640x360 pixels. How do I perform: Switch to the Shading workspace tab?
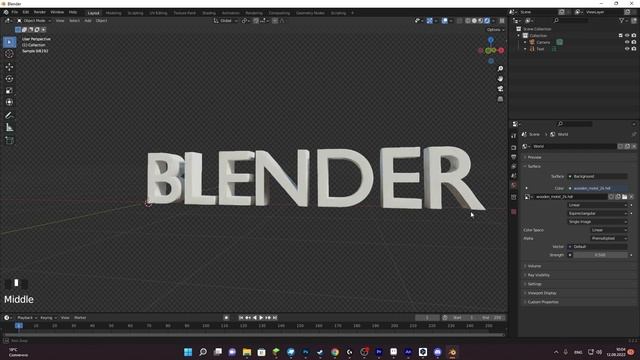click(209, 13)
